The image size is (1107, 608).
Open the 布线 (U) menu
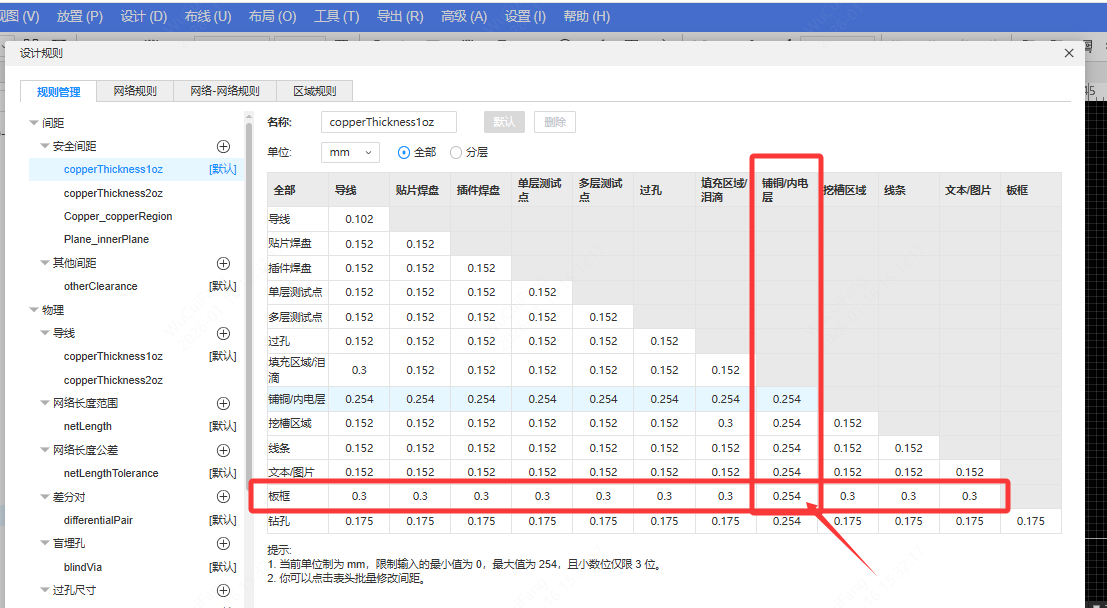(208, 16)
